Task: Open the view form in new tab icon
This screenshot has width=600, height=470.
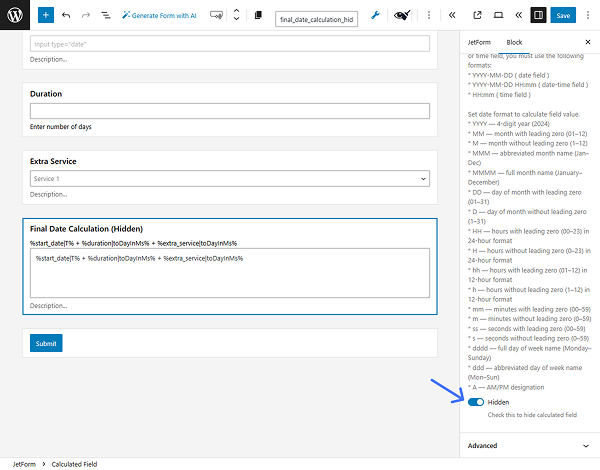Action: point(477,15)
